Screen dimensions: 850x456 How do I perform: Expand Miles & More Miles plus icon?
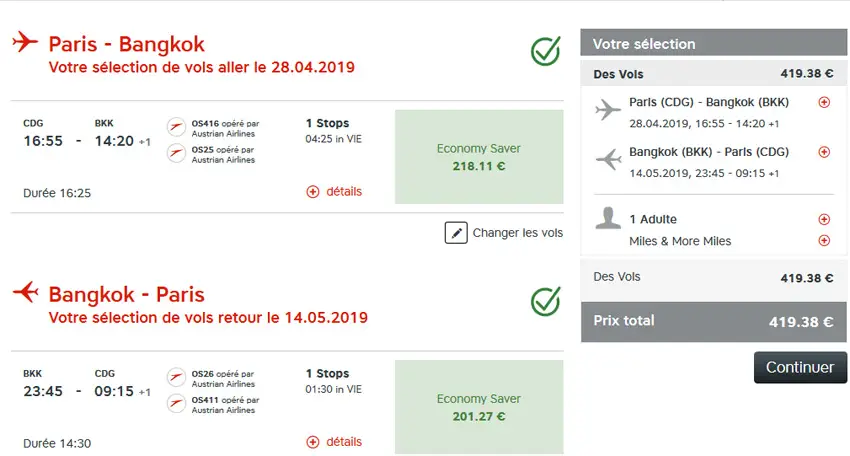(824, 240)
